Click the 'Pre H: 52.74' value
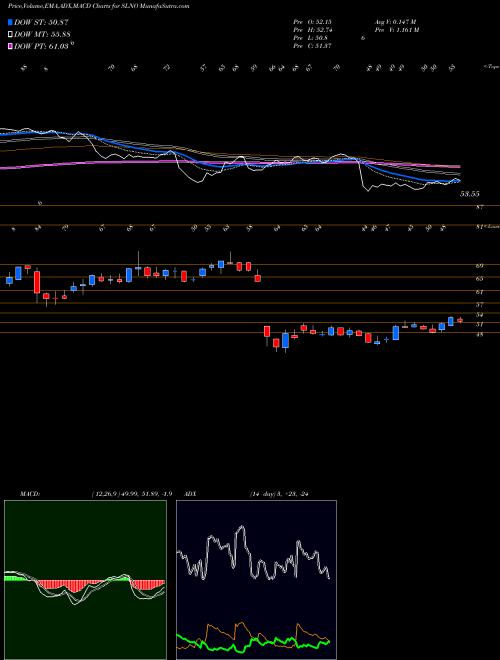500x660 pixels. [x=313, y=30]
